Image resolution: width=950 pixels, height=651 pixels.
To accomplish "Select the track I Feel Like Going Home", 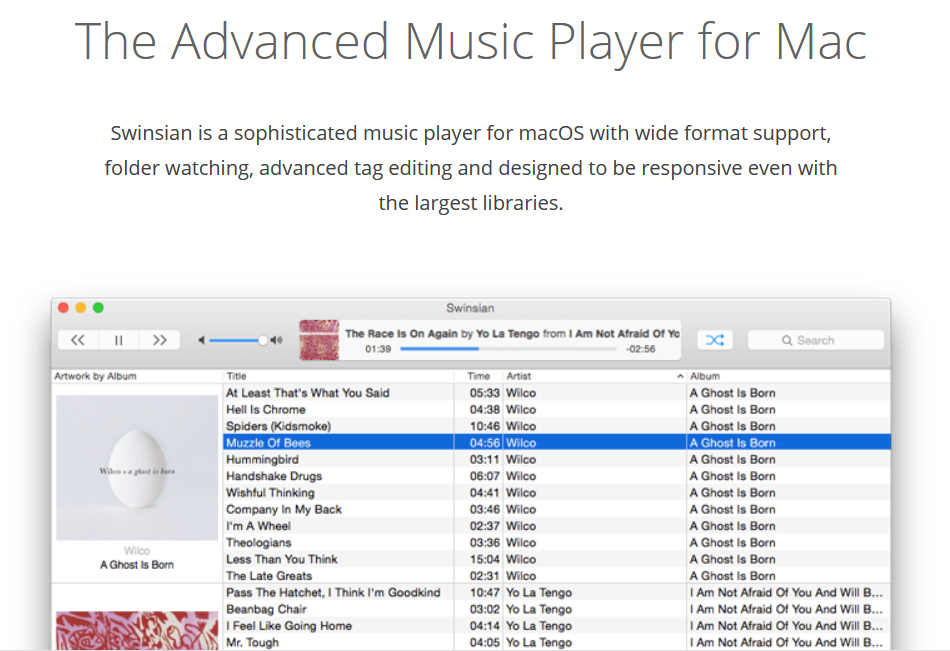I will coord(556,626).
